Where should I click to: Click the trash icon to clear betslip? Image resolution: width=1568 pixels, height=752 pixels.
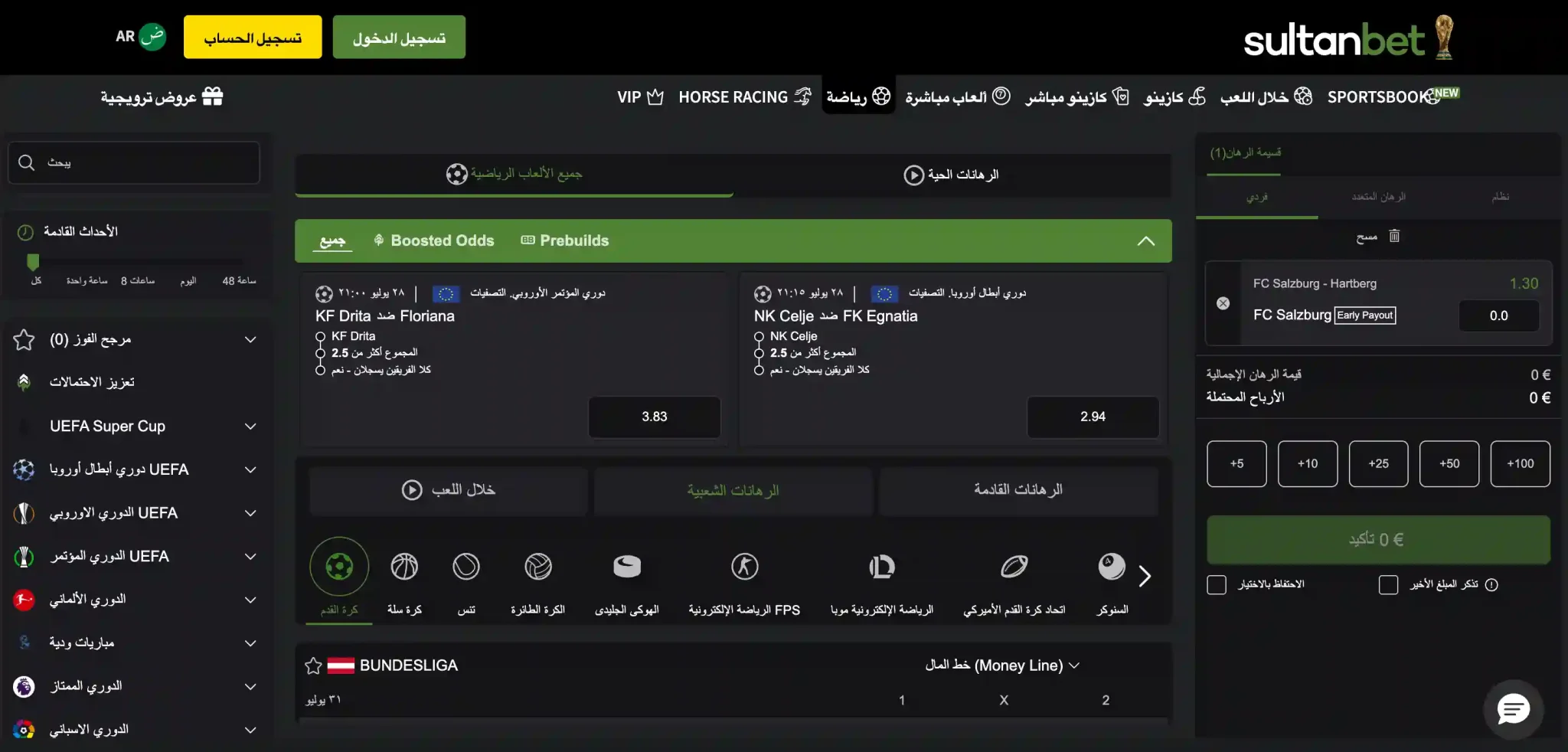tap(1394, 236)
